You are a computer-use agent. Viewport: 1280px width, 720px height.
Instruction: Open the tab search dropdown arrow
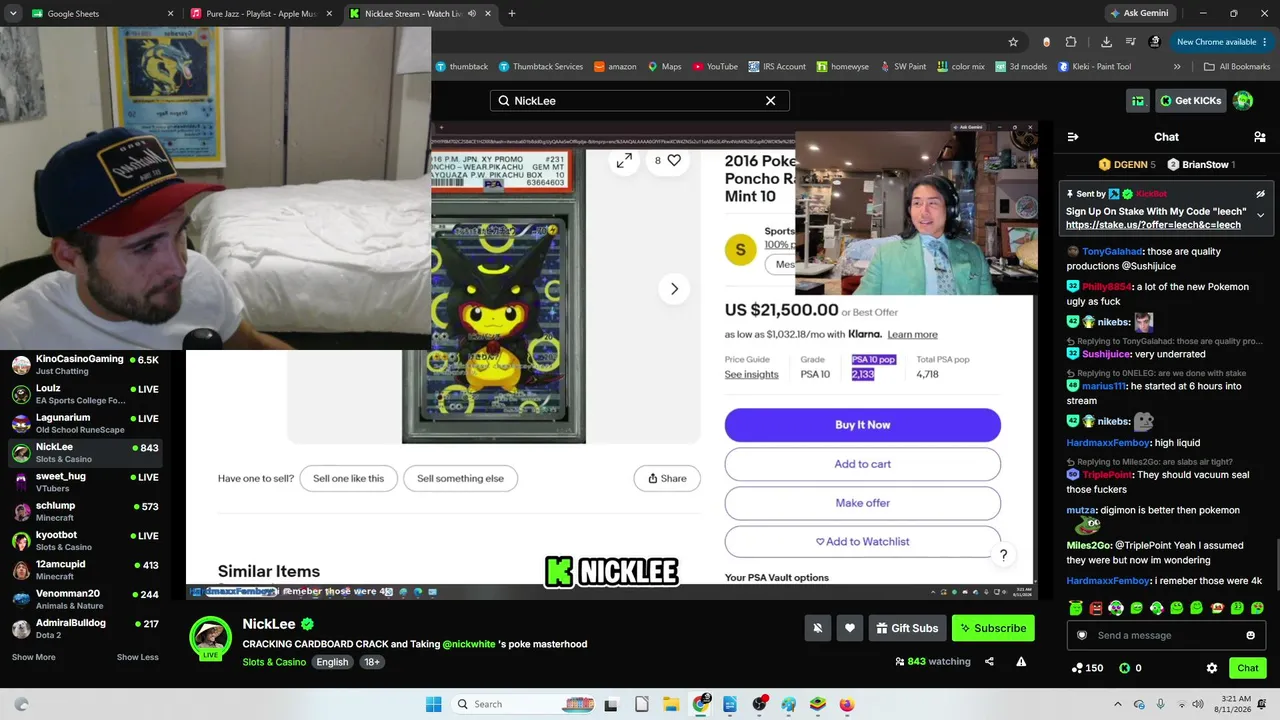pyautogui.click(x=13, y=14)
